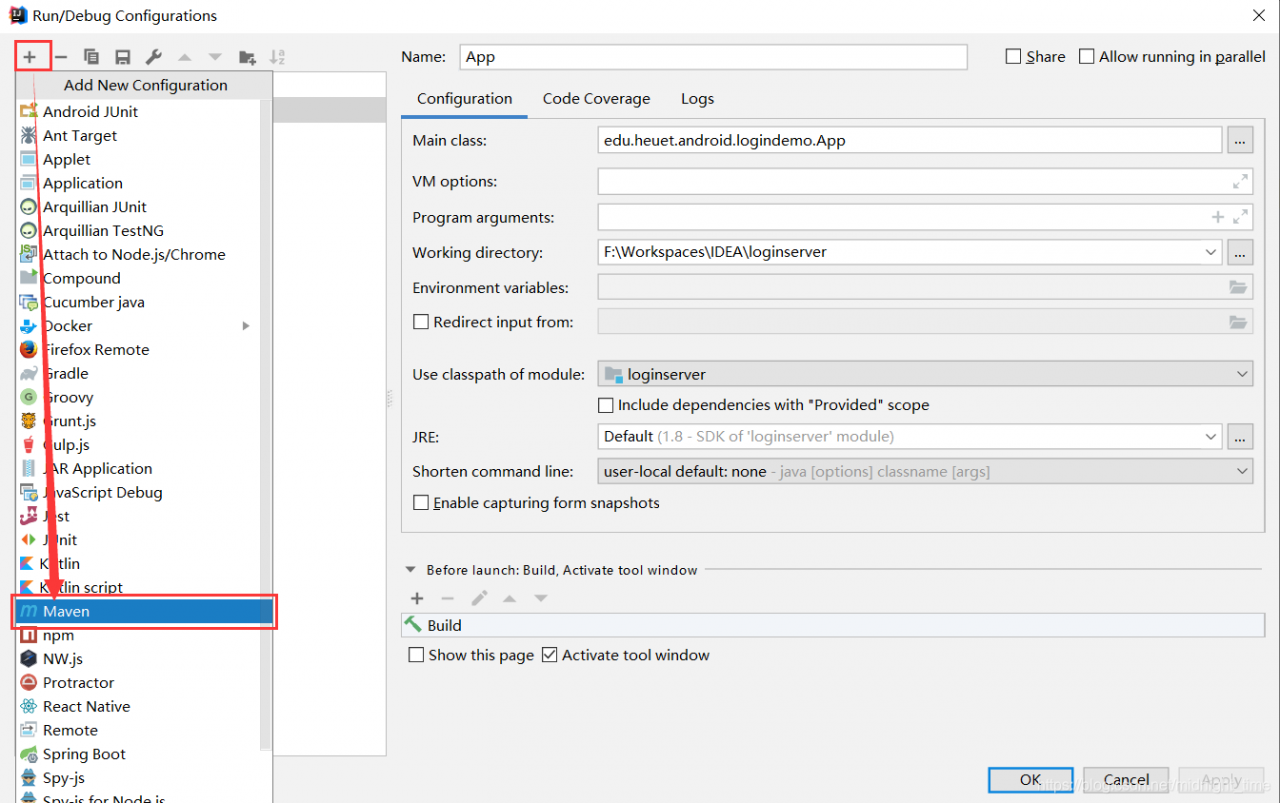
Task: Enable Include dependencies with Provided scope
Action: [x=605, y=405]
